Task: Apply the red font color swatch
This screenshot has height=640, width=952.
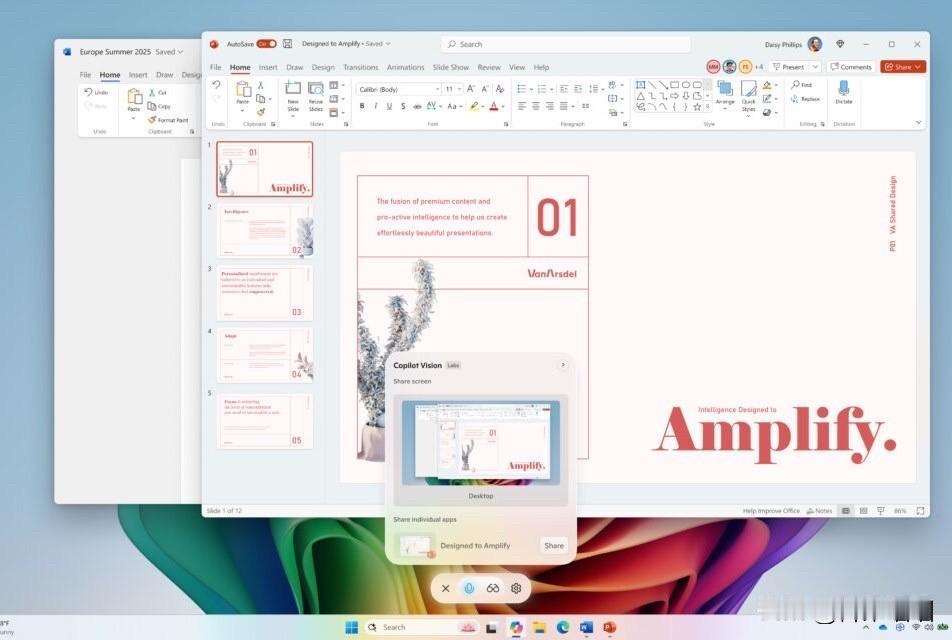Action: [494, 106]
